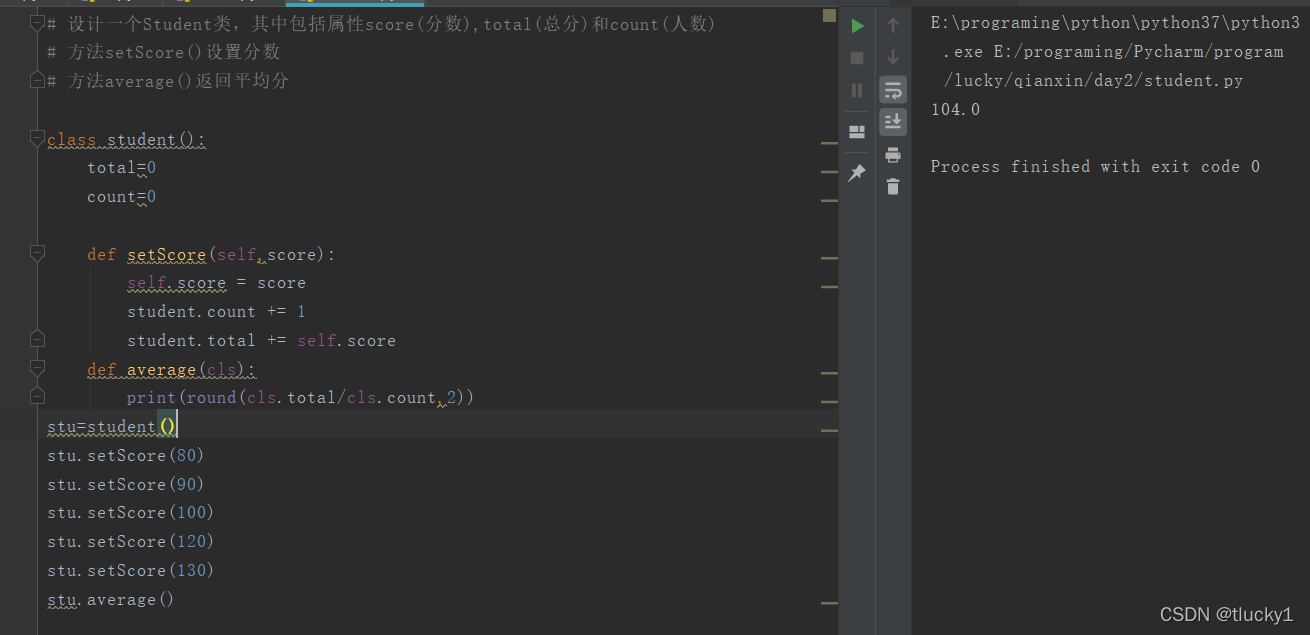The width and height of the screenshot is (1310, 635).
Task: Click the console path line '/lucky/qianxin/day2/student.py'
Action: (1093, 81)
